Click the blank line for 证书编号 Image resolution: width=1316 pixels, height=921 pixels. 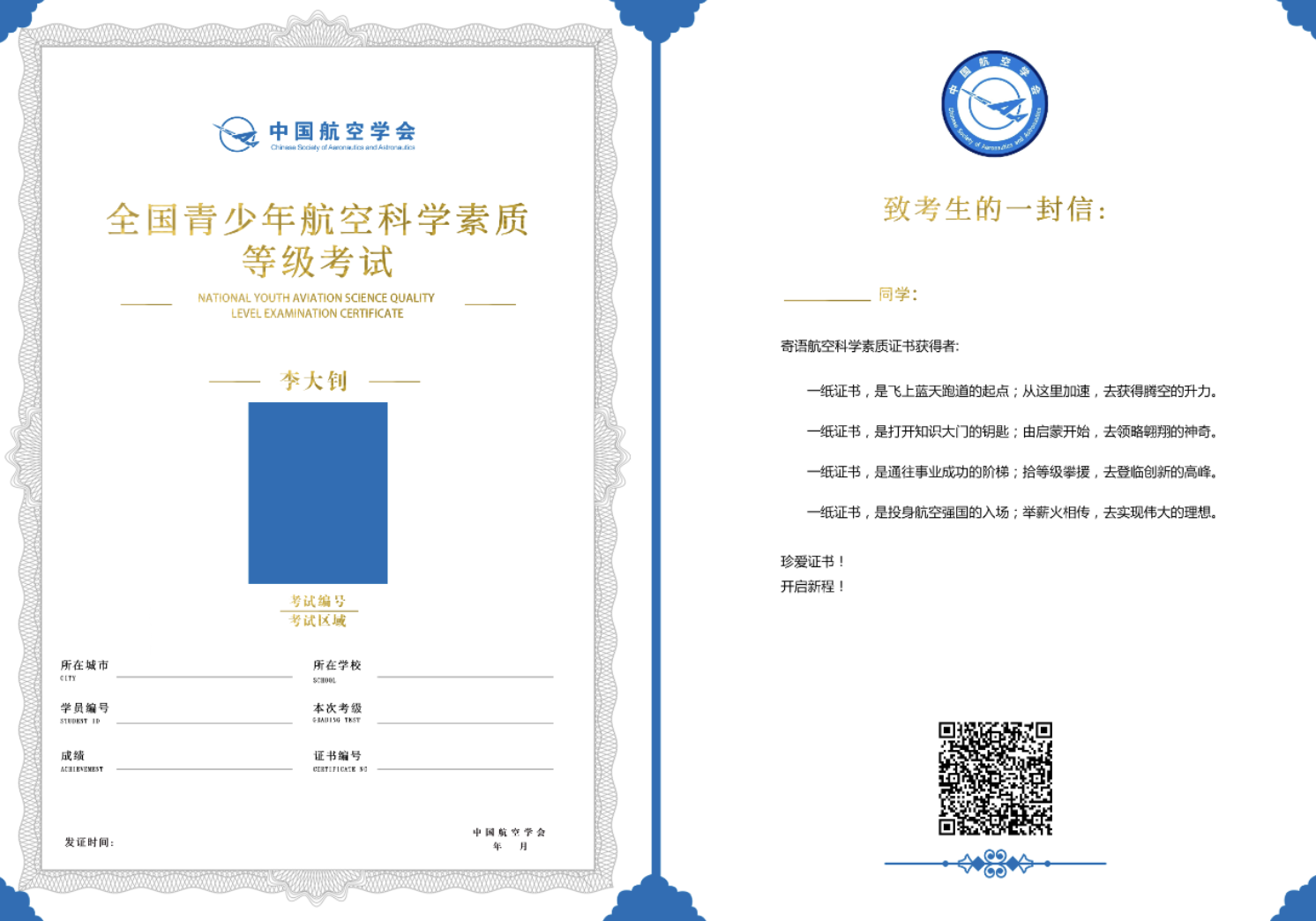tap(465, 769)
